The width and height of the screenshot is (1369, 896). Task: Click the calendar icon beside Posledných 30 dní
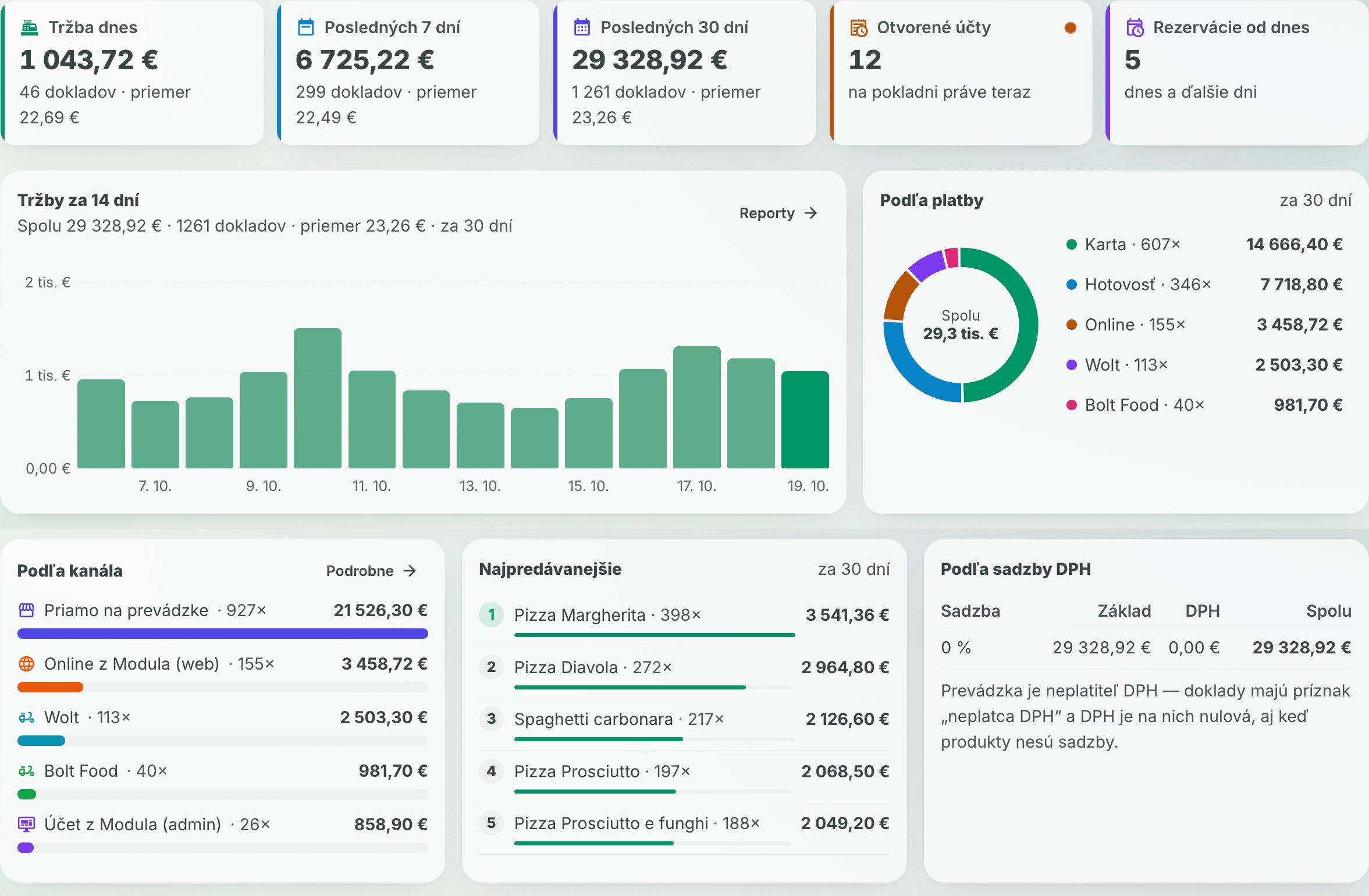[x=582, y=27]
